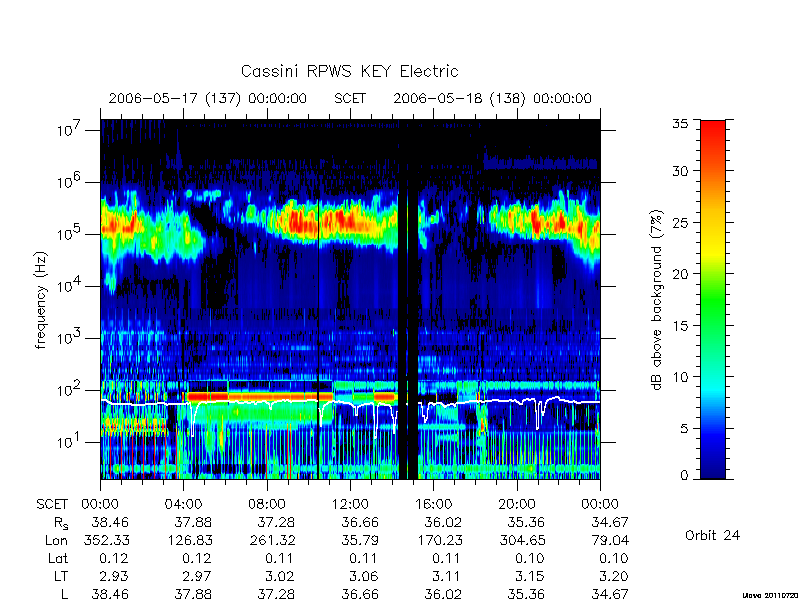Click the 10^2 frequency tick label
800x600 pixels.
click(71, 390)
